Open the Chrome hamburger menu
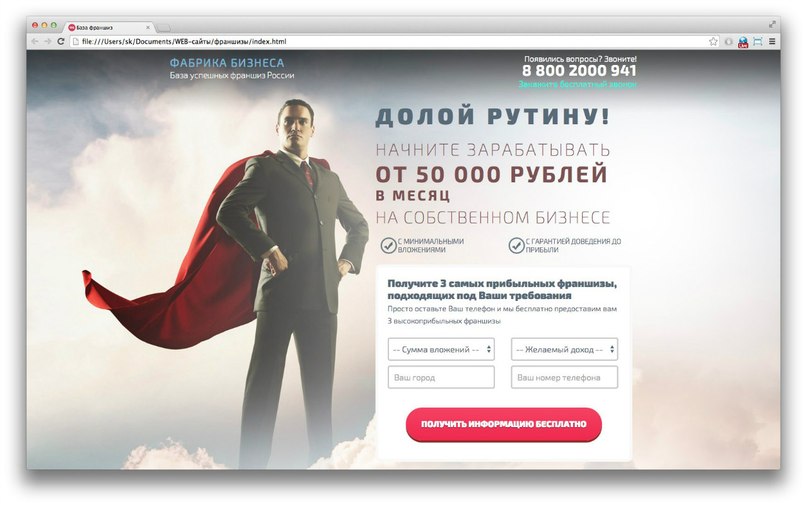The image size is (807, 506). [772, 41]
